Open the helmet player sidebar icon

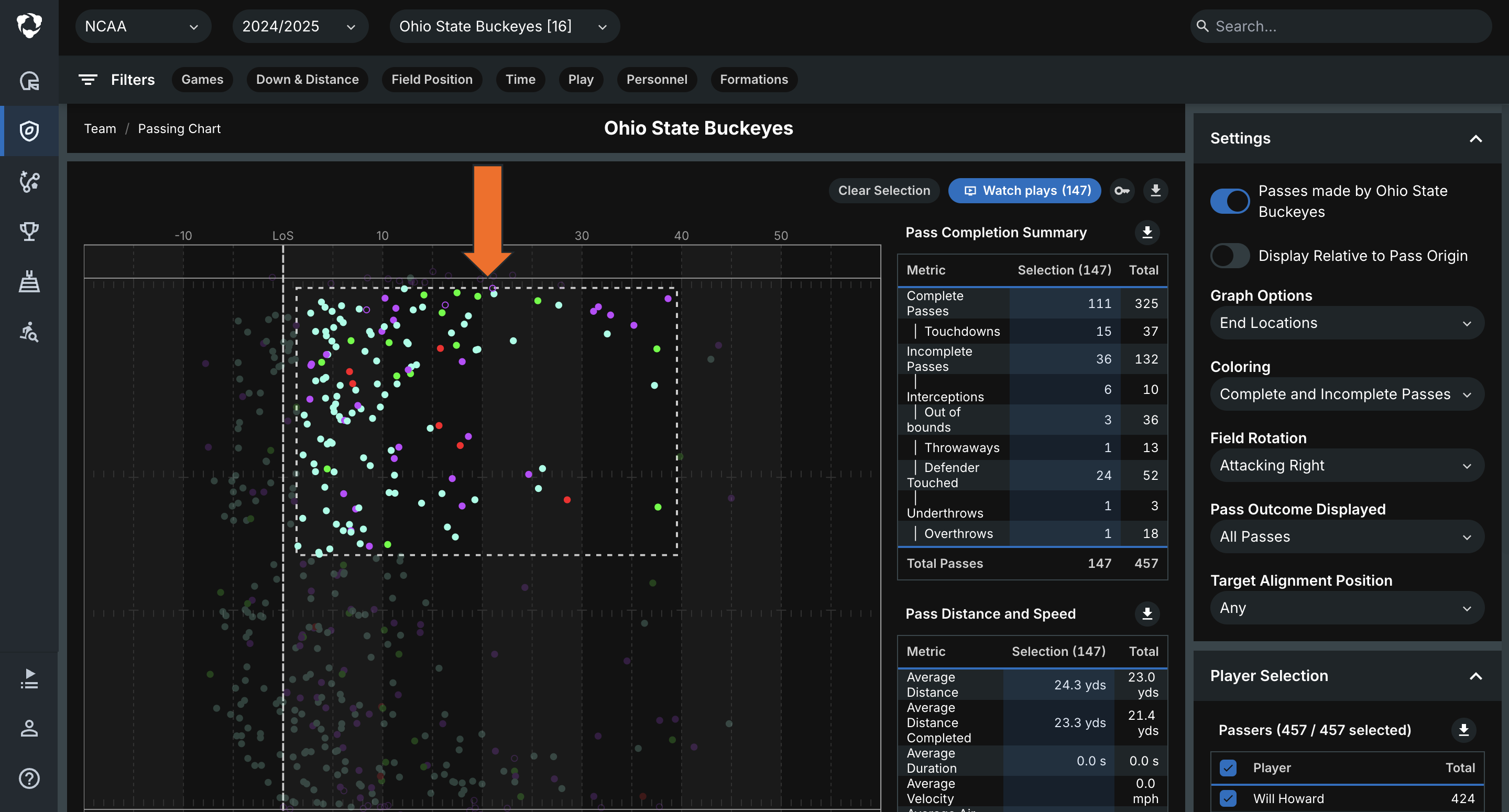coord(29,81)
